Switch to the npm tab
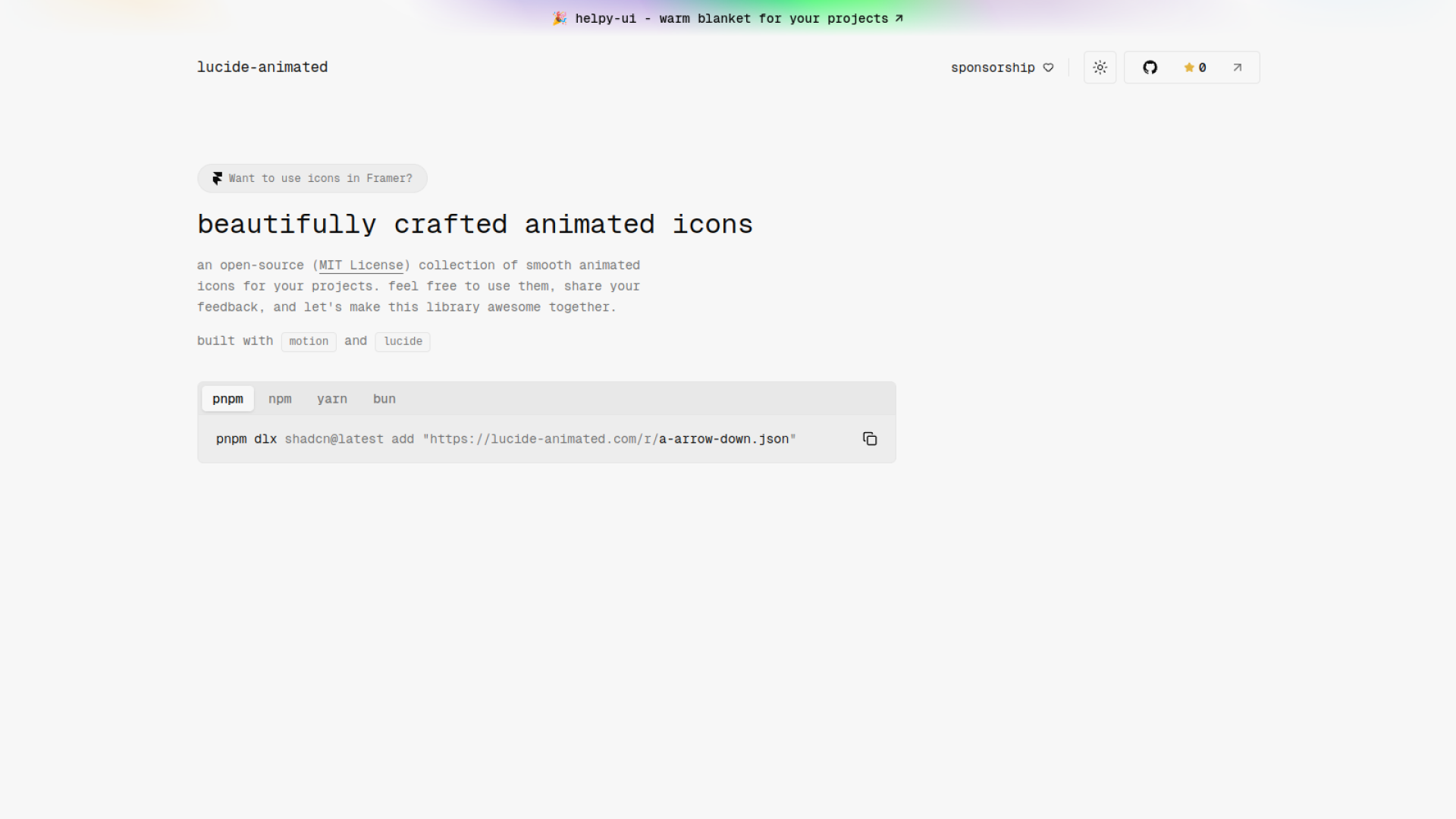Screen dimensions: 1456x819 coord(280,399)
